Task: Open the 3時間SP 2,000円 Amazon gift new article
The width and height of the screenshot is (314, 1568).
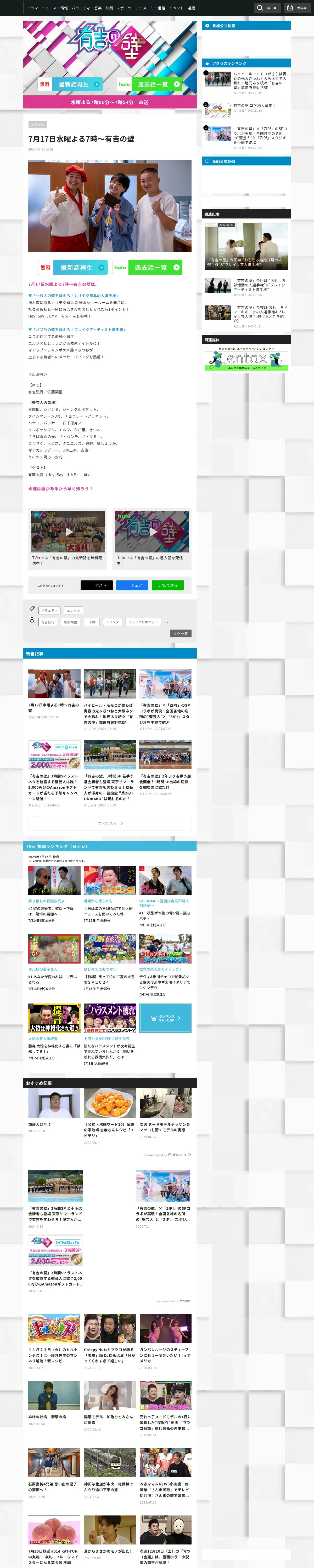Action: tap(54, 774)
